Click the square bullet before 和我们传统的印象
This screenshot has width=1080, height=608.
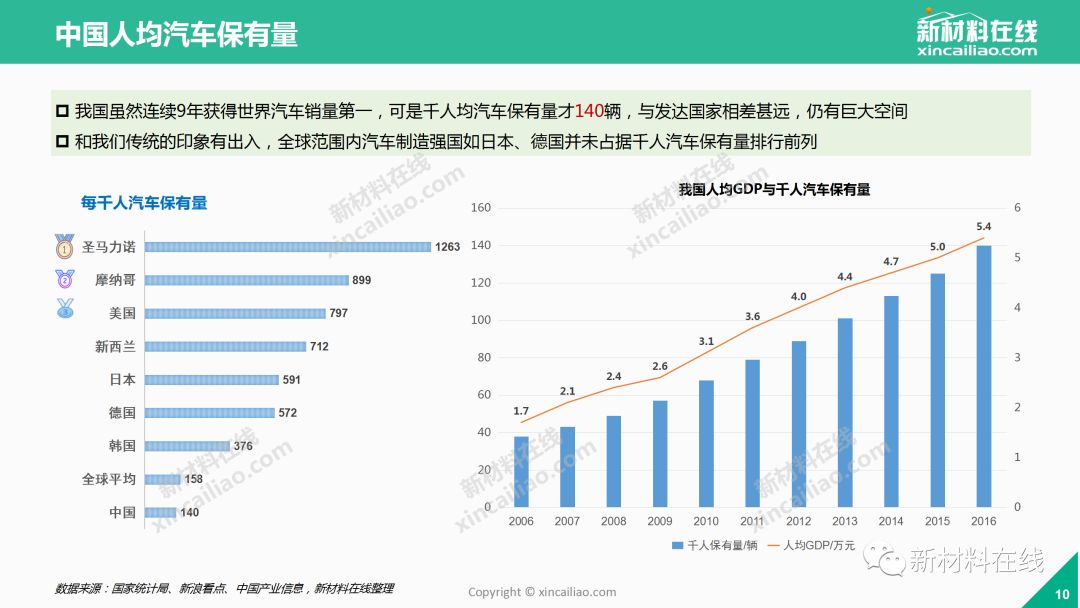[62, 142]
